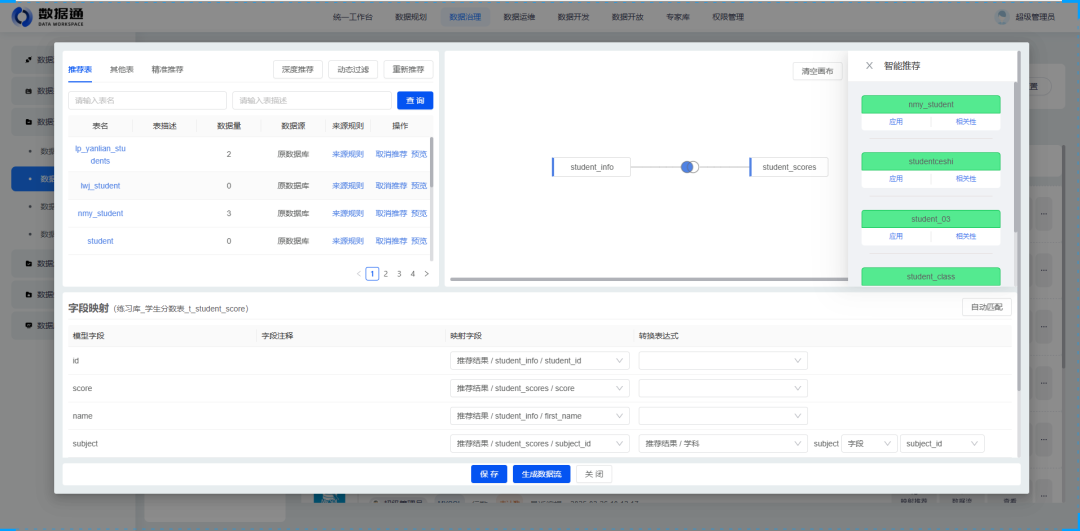Screen dimensions: 1080x531
Task: Open the student table link
Action: 101,241
